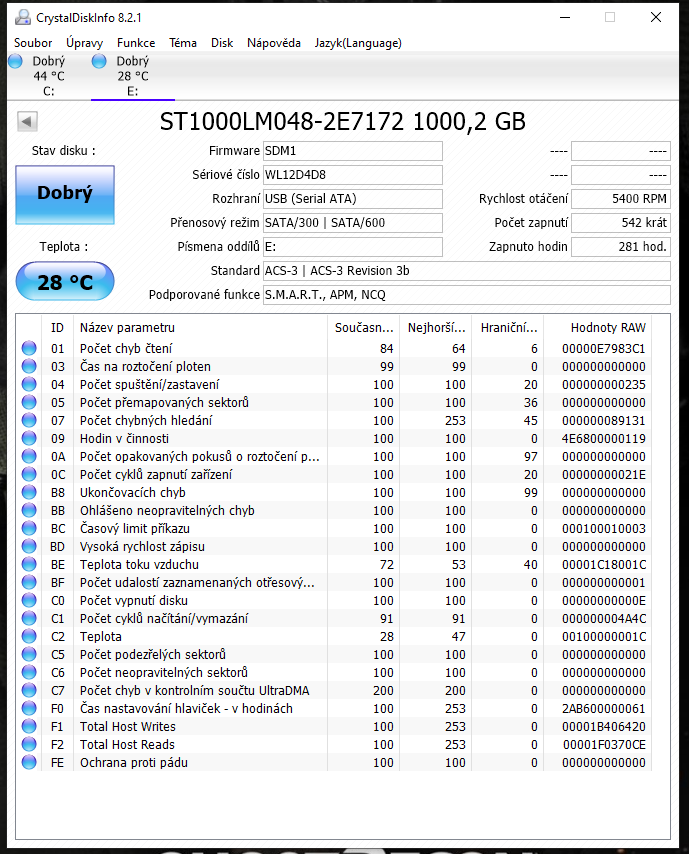Click status icon for Časový limit příkazu

29,528
